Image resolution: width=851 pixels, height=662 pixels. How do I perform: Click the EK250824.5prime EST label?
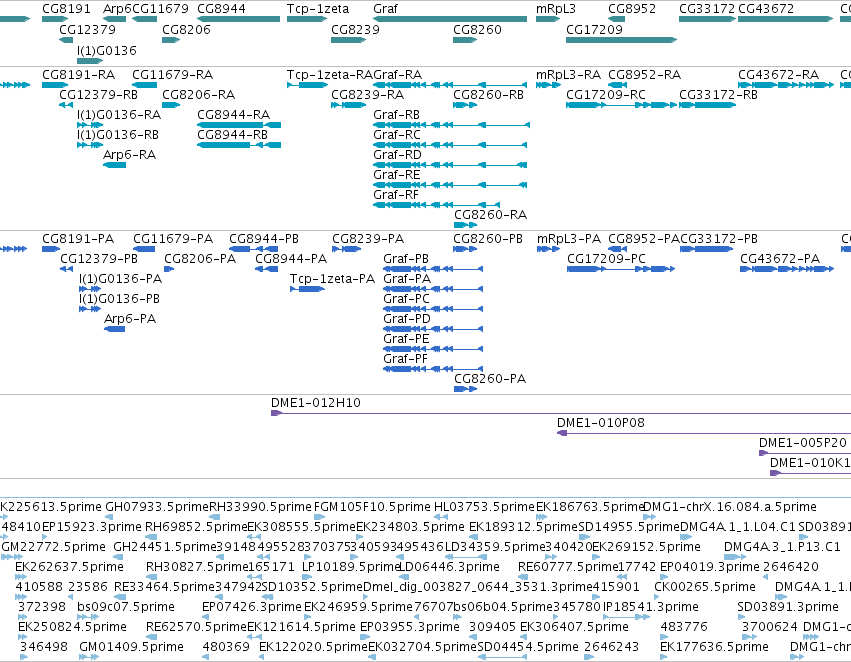tap(72, 627)
